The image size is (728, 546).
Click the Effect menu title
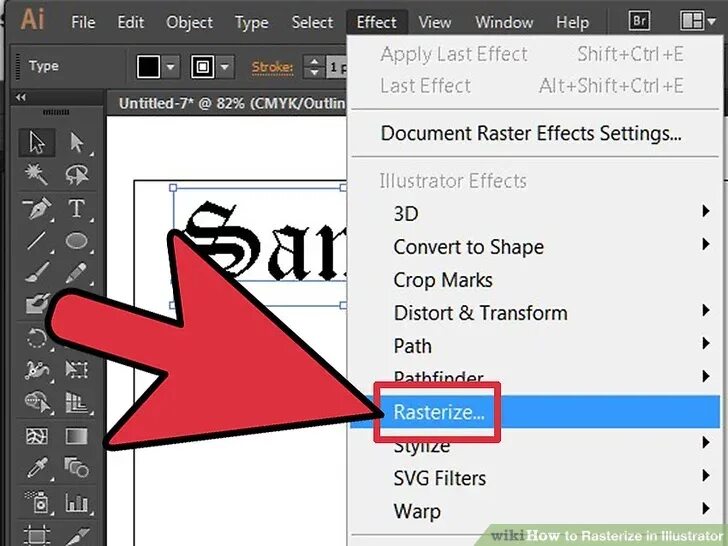click(x=377, y=22)
